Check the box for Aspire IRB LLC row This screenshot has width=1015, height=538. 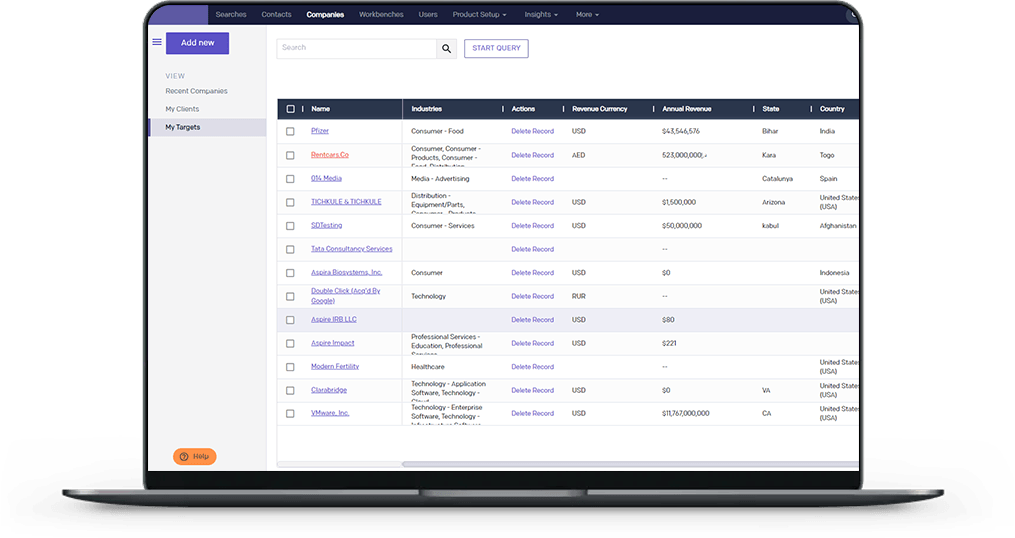pyautogui.click(x=291, y=320)
